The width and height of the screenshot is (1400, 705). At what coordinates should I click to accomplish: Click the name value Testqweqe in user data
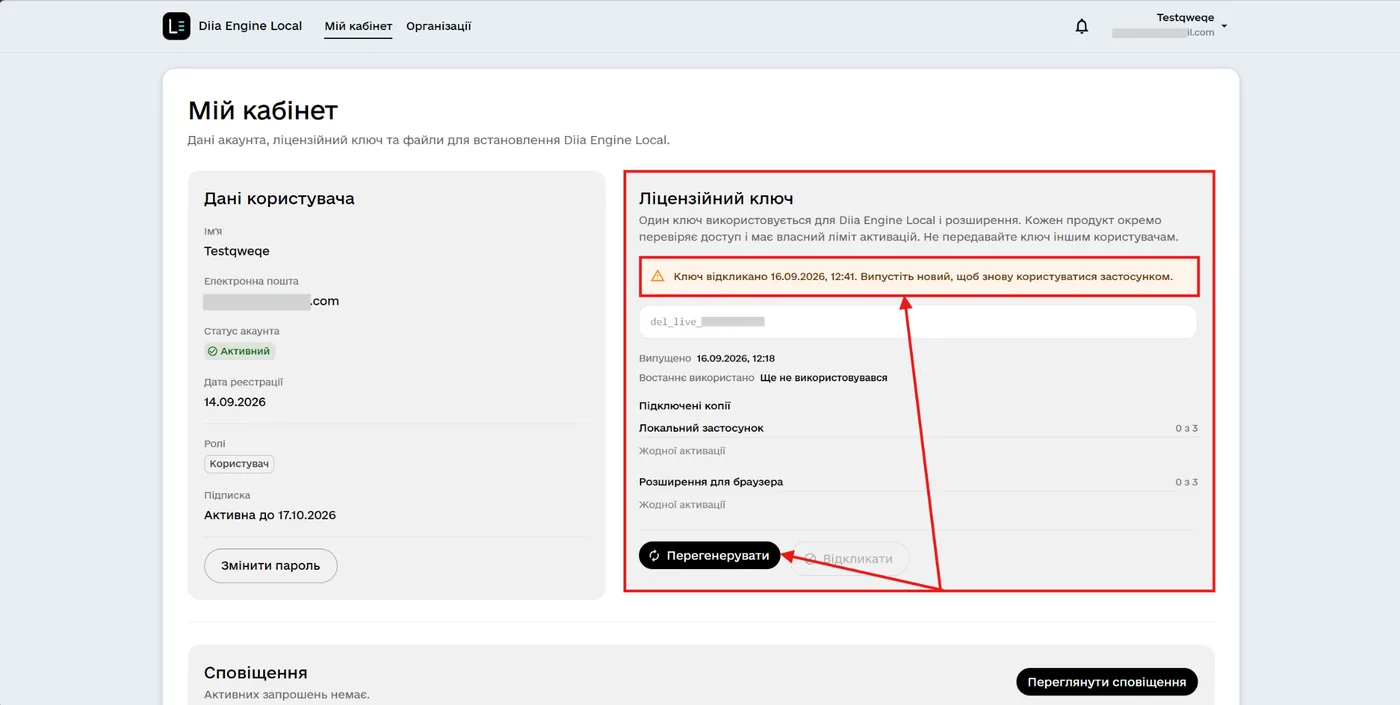click(237, 251)
